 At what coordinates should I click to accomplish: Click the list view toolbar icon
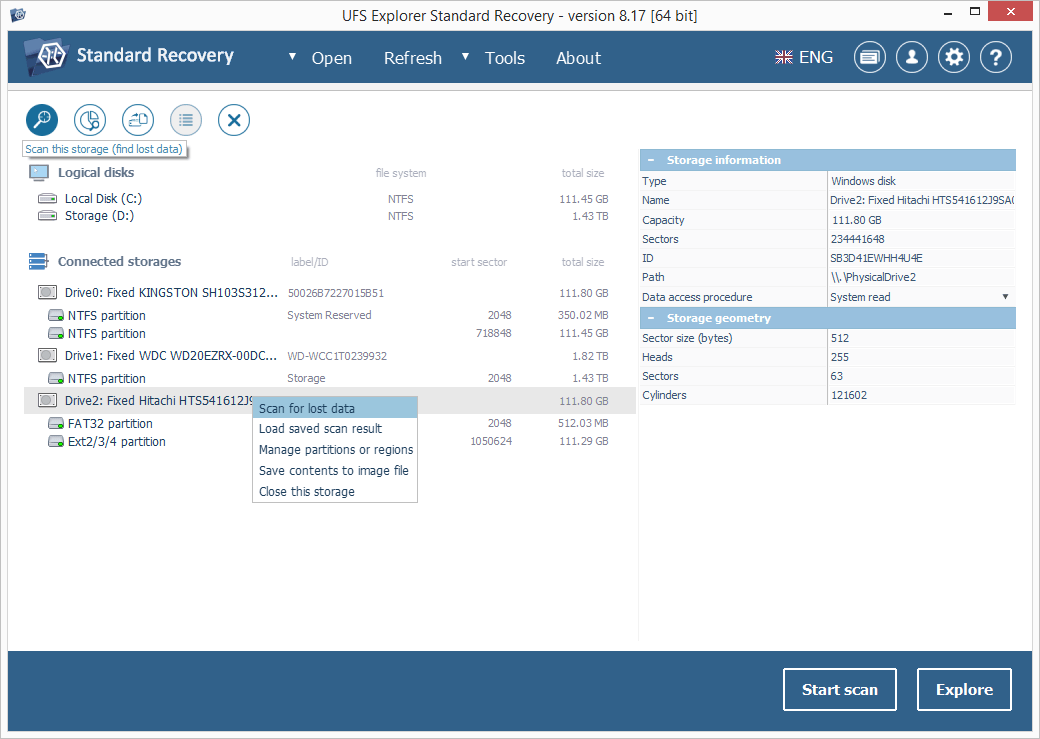tap(186, 121)
